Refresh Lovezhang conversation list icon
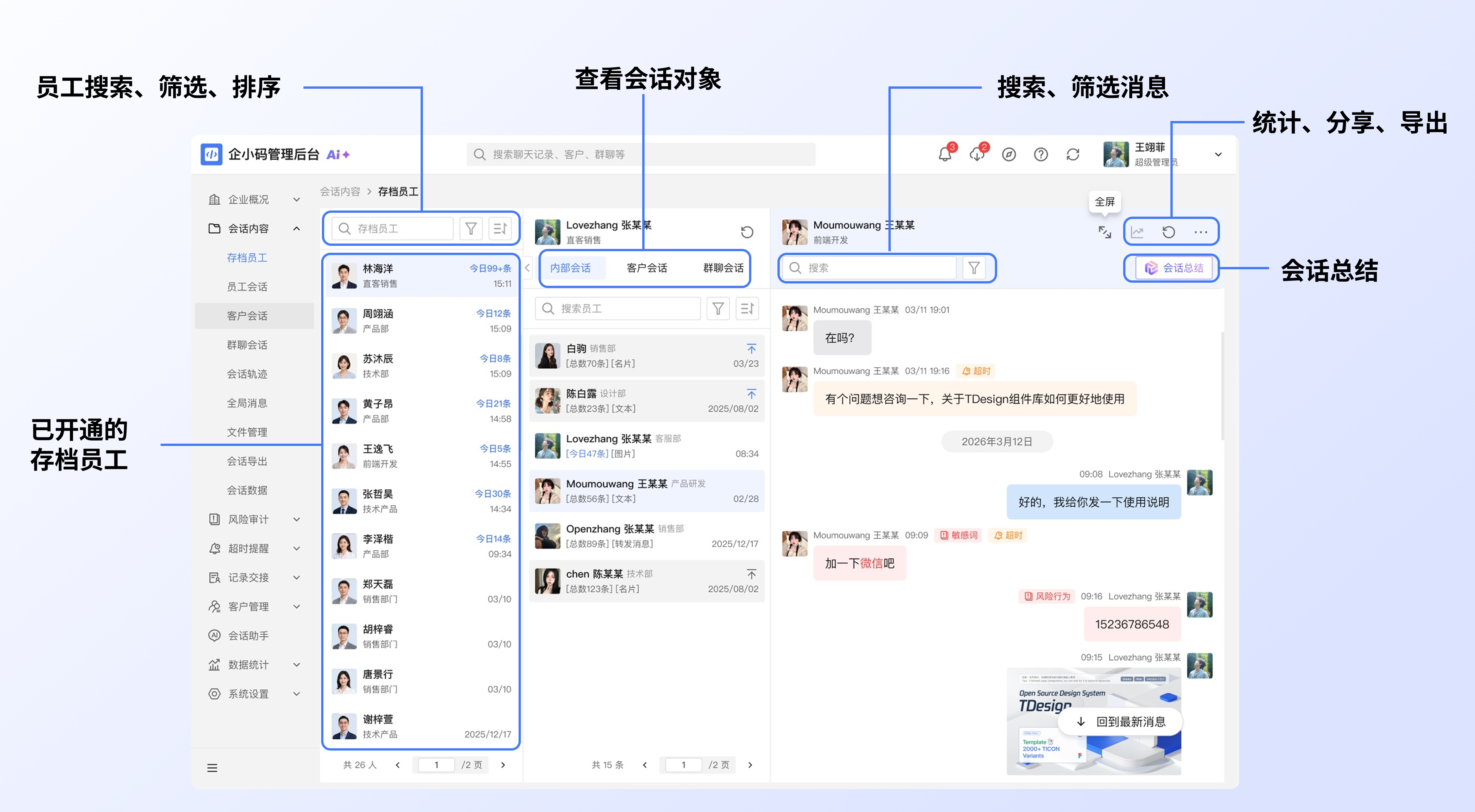Screen dimensions: 1475x812 pos(747,232)
